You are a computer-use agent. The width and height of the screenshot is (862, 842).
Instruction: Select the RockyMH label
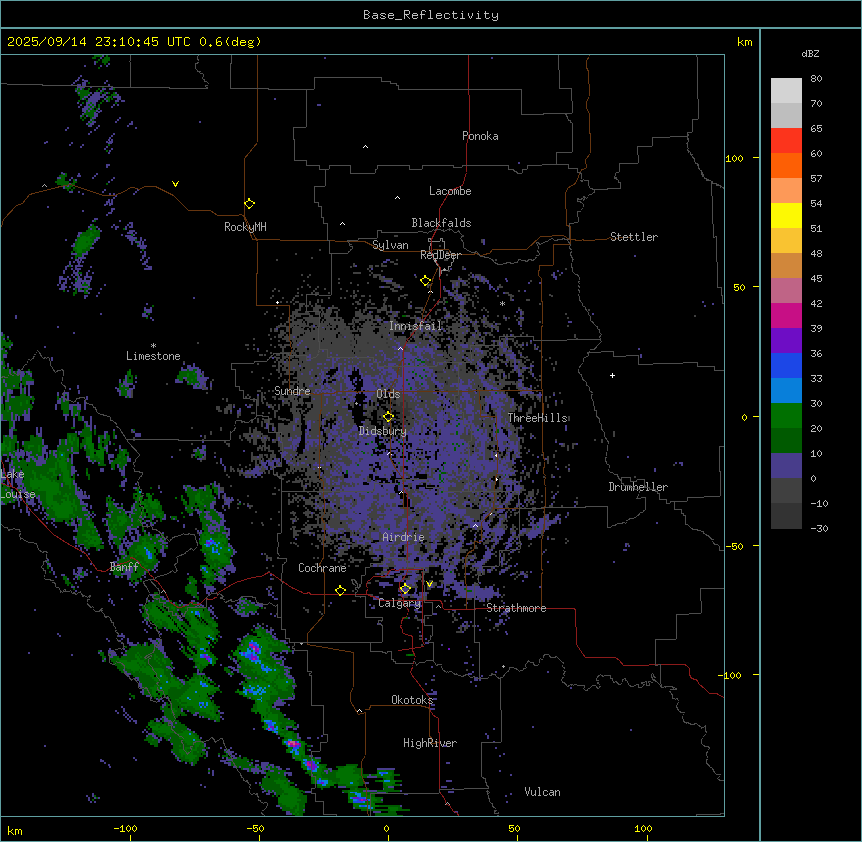[x=245, y=227]
